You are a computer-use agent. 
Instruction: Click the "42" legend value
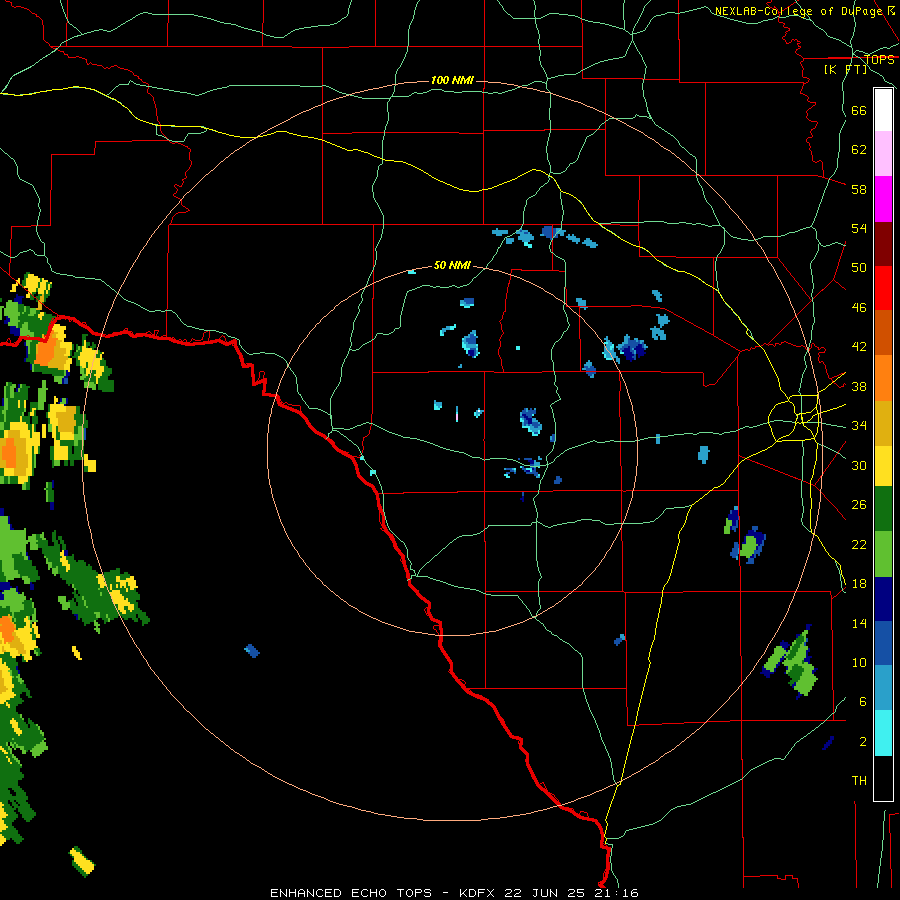(859, 347)
